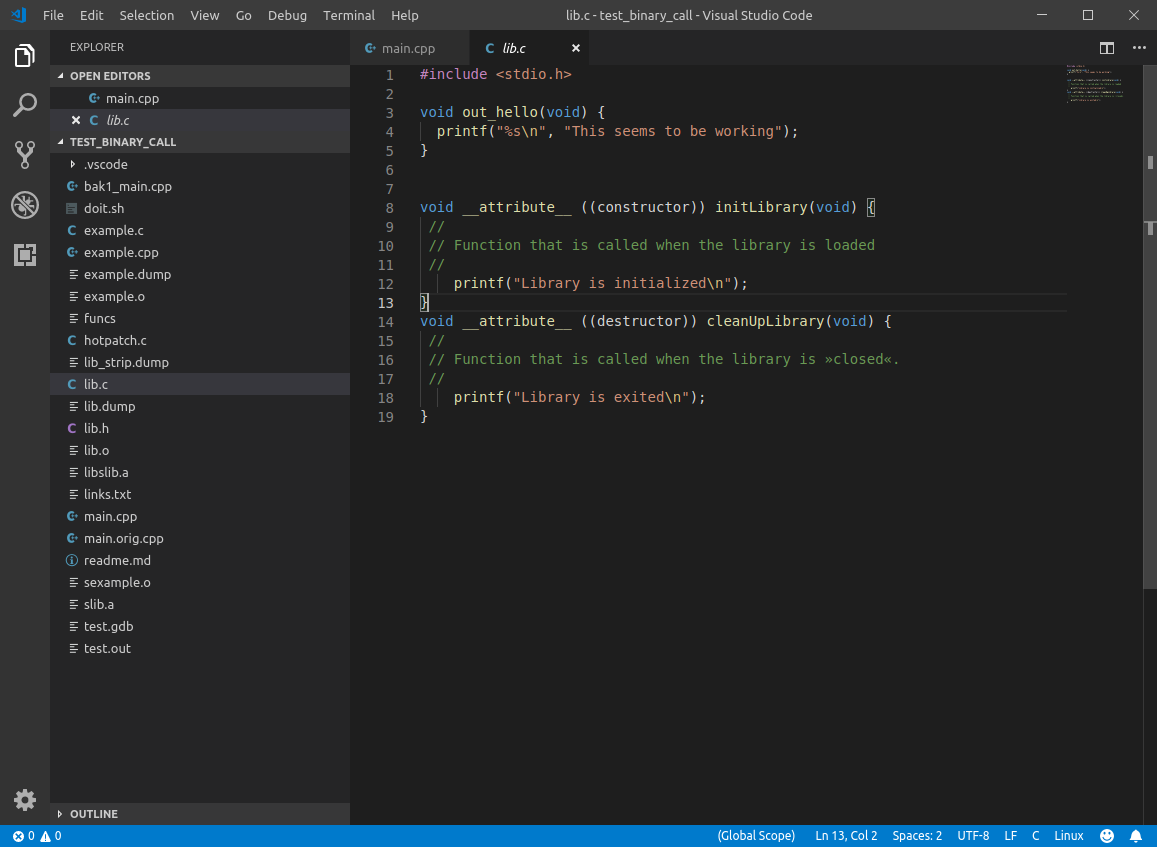Open the Explorer view in activity bar

click(25, 56)
